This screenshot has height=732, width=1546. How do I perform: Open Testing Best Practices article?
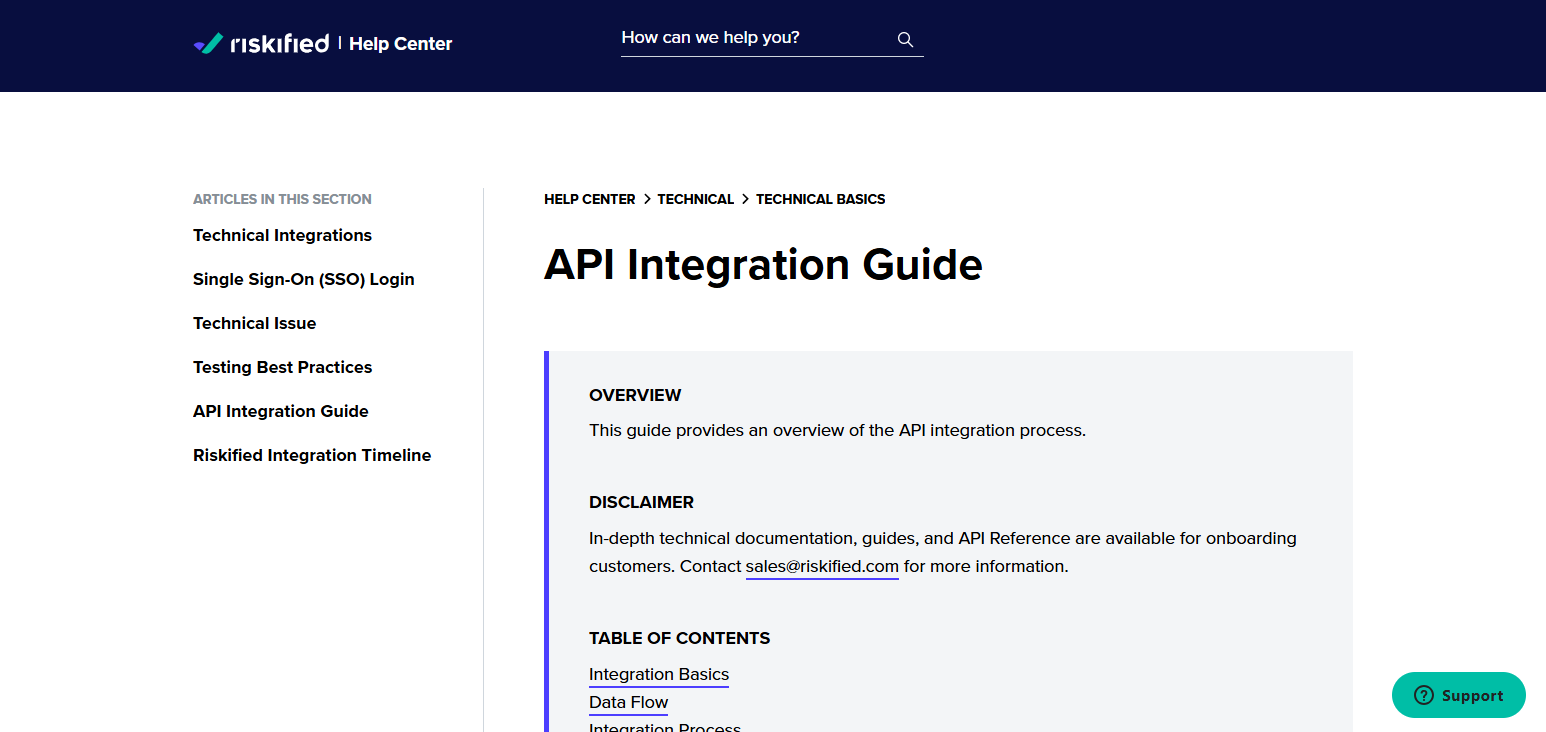click(x=282, y=367)
